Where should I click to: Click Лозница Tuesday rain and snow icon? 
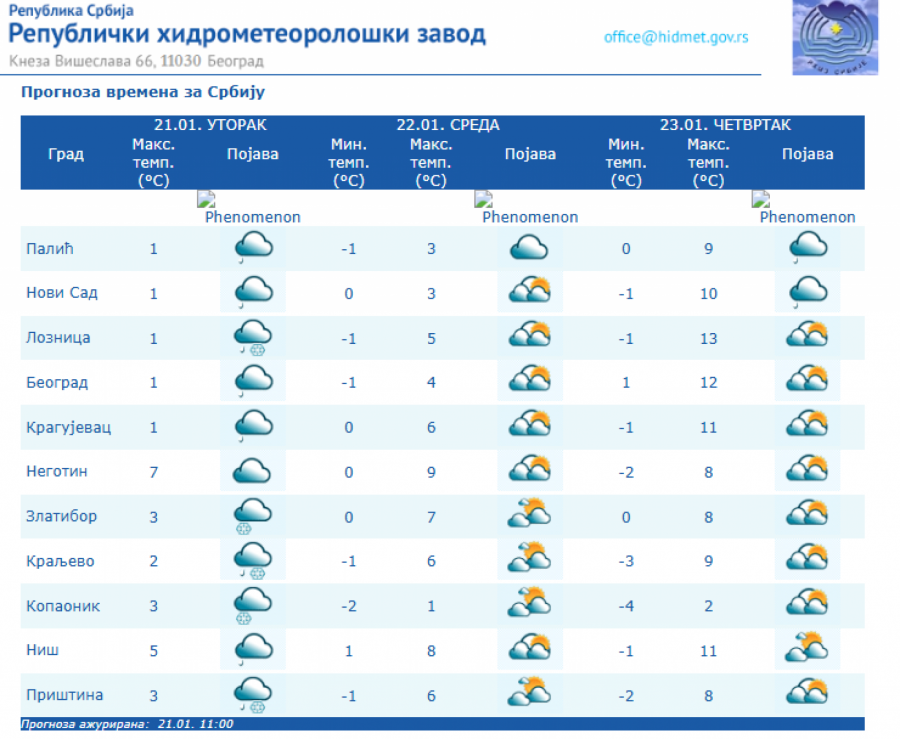[253, 337]
